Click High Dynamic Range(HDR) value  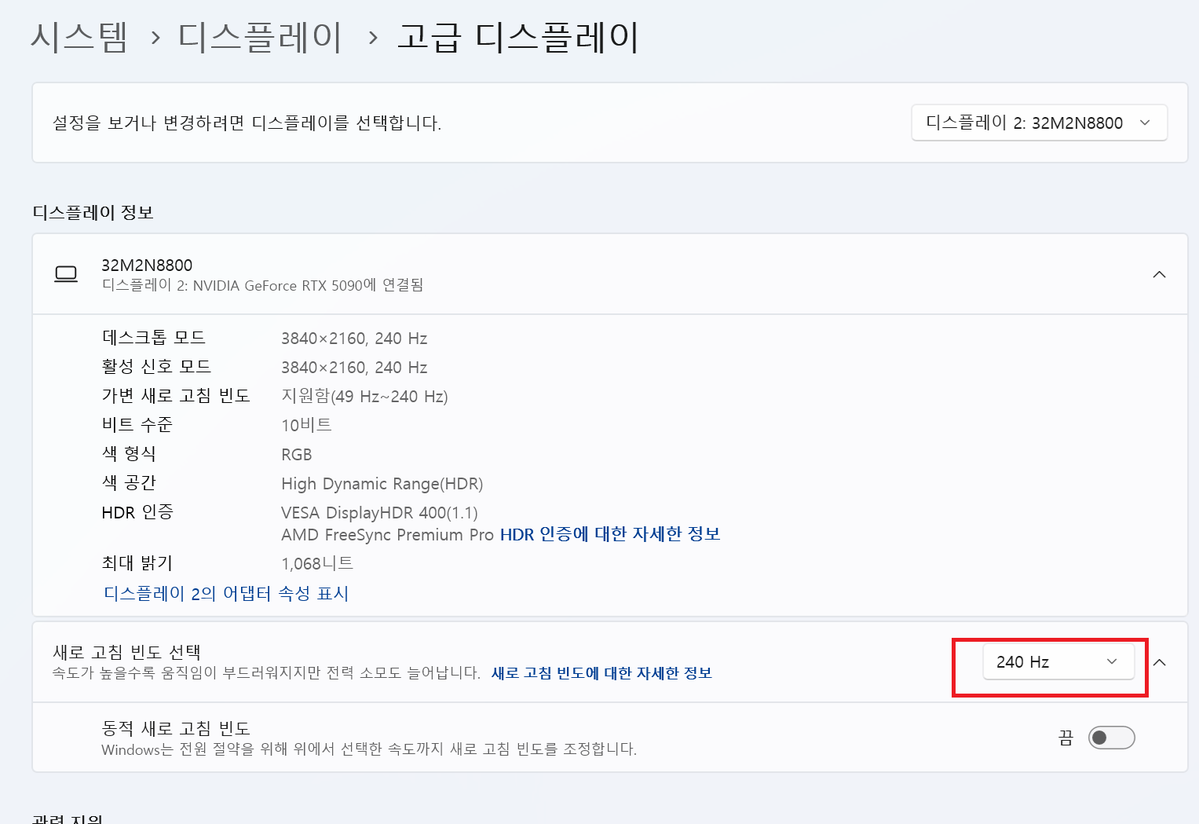tap(382, 484)
